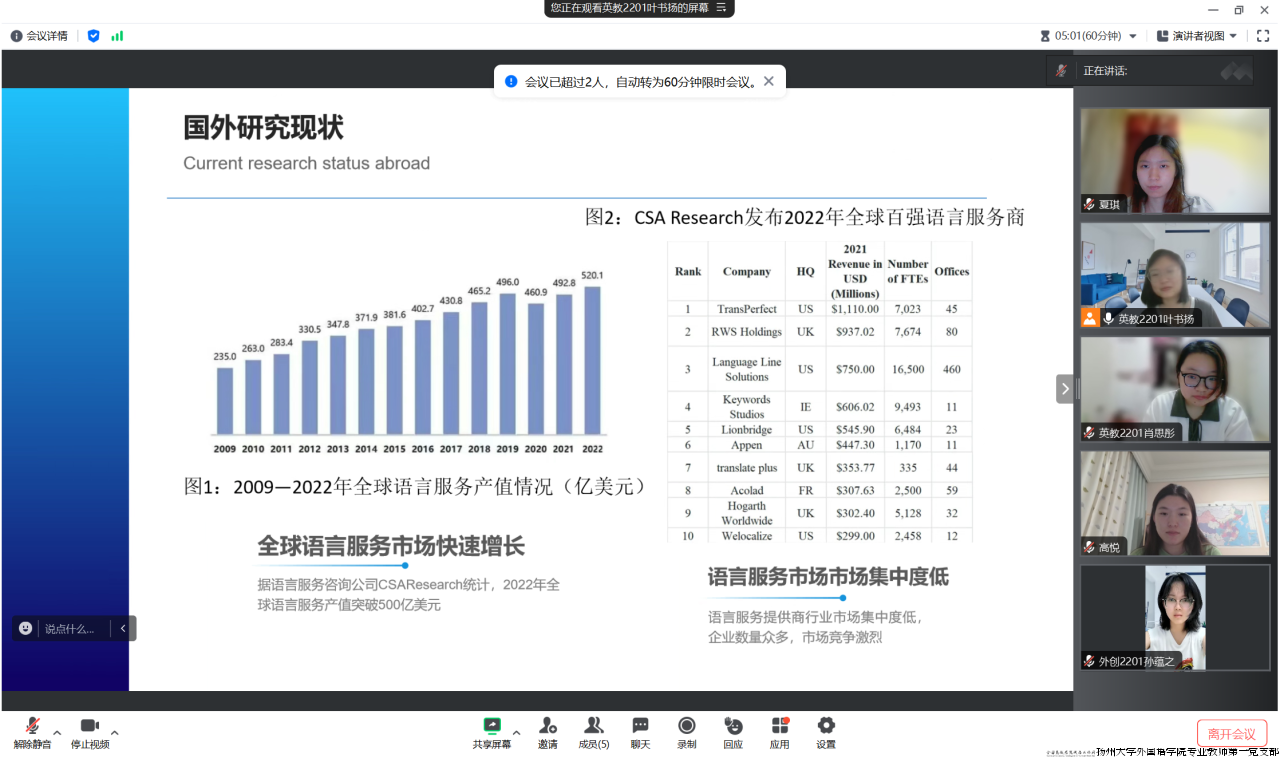Open the 邀请 (Invite) icon
The image size is (1280, 758).
point(547,730)
